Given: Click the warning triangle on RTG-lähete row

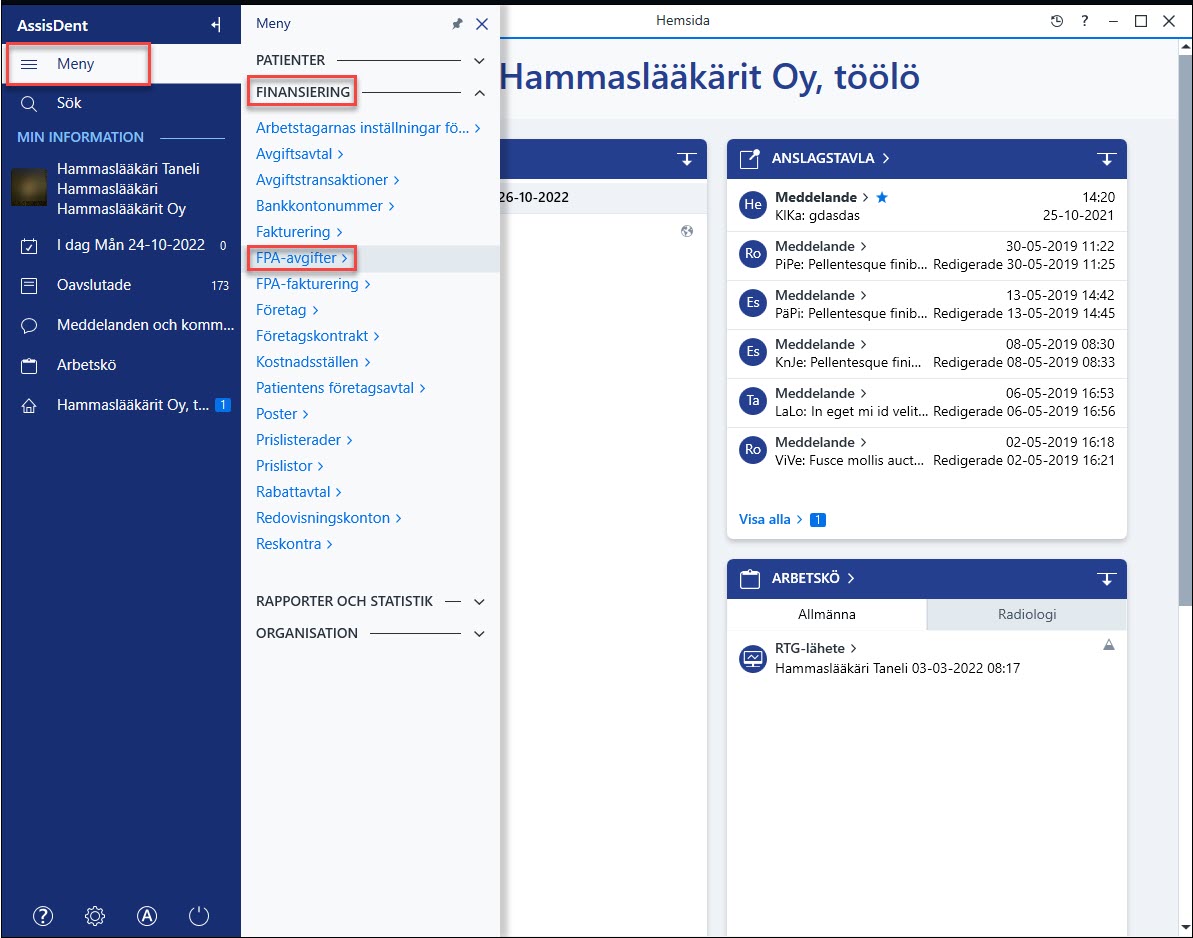Looking at the screenshot, I should pyautogui.click(x=1109, y=645).
